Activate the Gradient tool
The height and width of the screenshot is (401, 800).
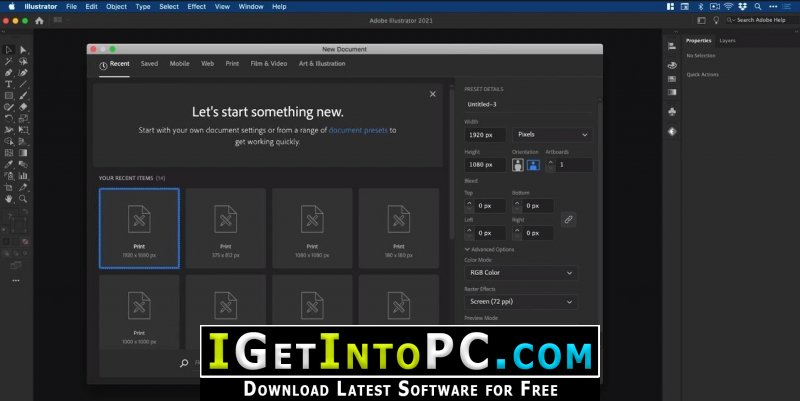coord(23,153)
